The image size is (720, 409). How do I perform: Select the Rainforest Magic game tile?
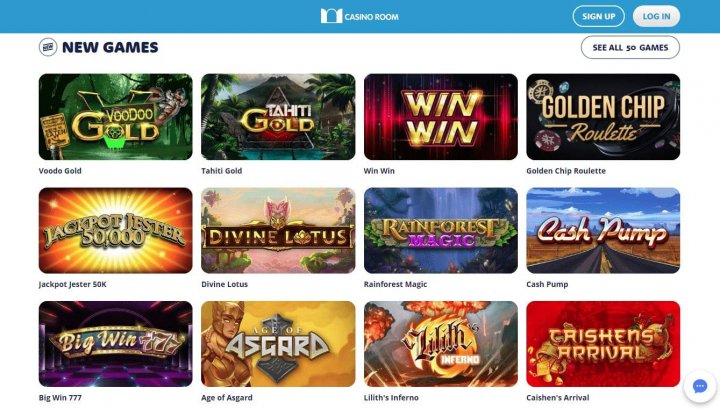441,230
